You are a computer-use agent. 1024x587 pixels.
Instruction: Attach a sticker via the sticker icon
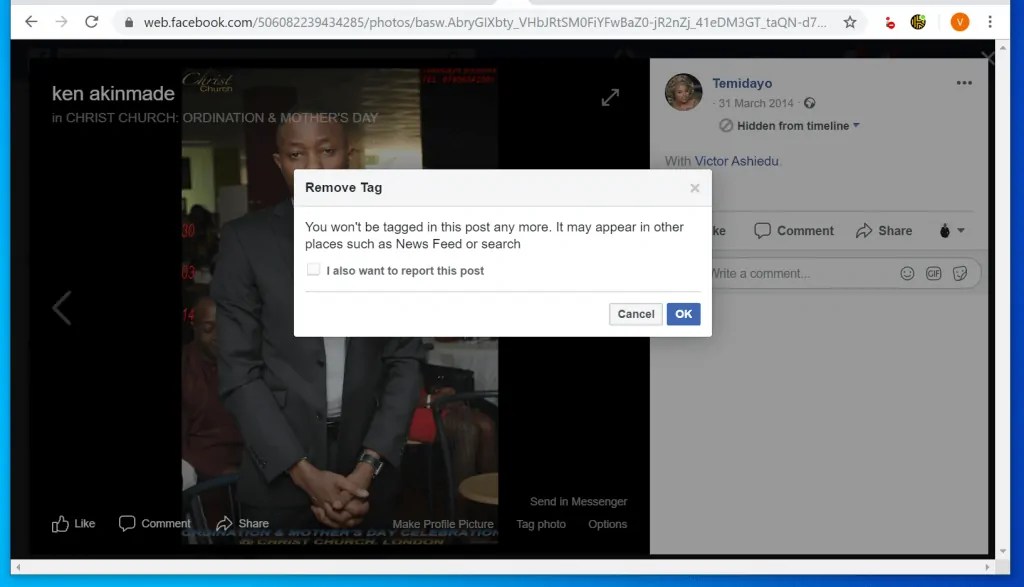[x=961, y=273]
